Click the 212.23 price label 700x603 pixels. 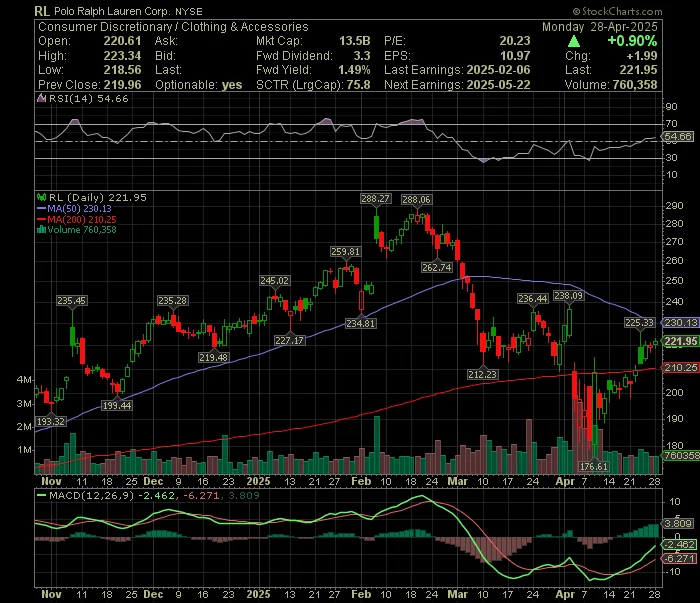pos(483,374)
